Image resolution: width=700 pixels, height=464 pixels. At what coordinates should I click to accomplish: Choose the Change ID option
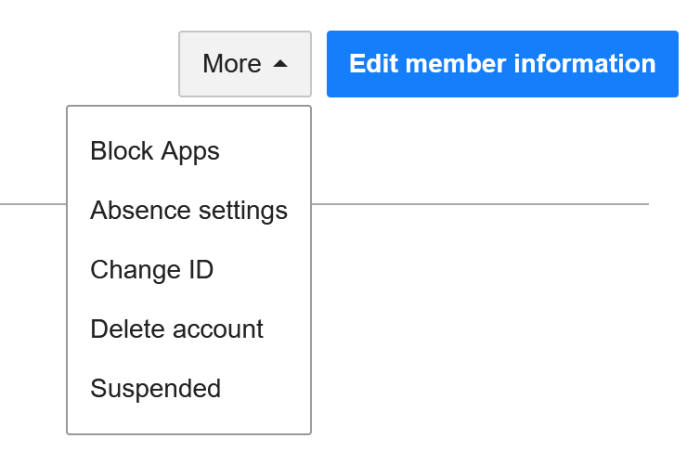[x=152, y=270]
